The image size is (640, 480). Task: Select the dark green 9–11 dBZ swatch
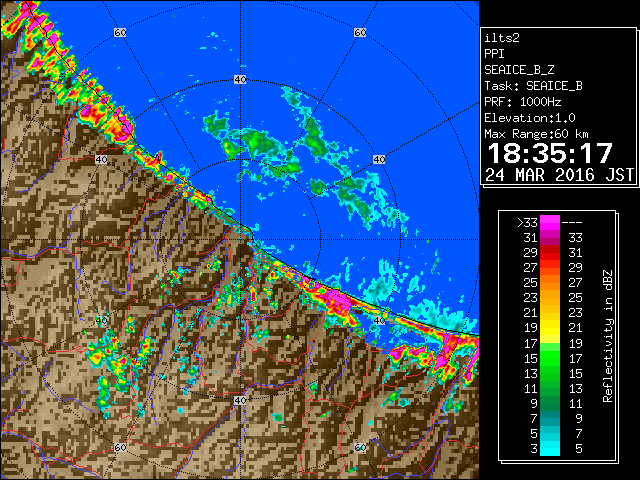pyautogui.click(x=550, y=403)
